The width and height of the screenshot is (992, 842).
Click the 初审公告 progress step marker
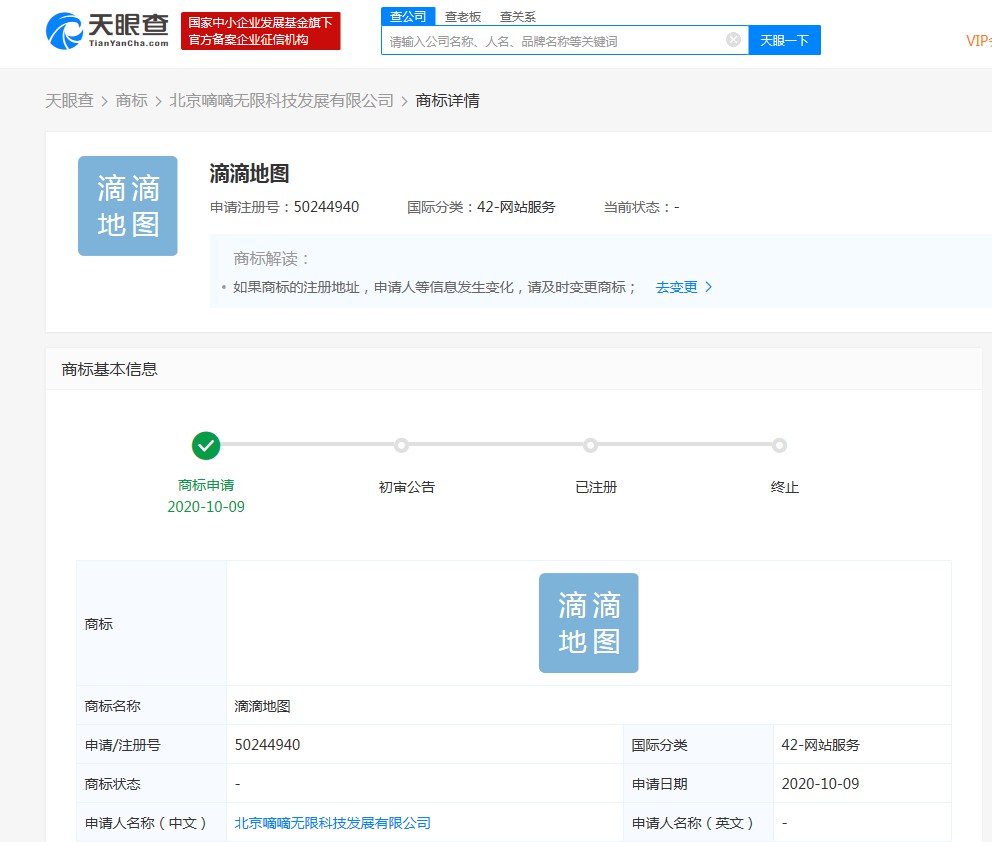(401, 445)
